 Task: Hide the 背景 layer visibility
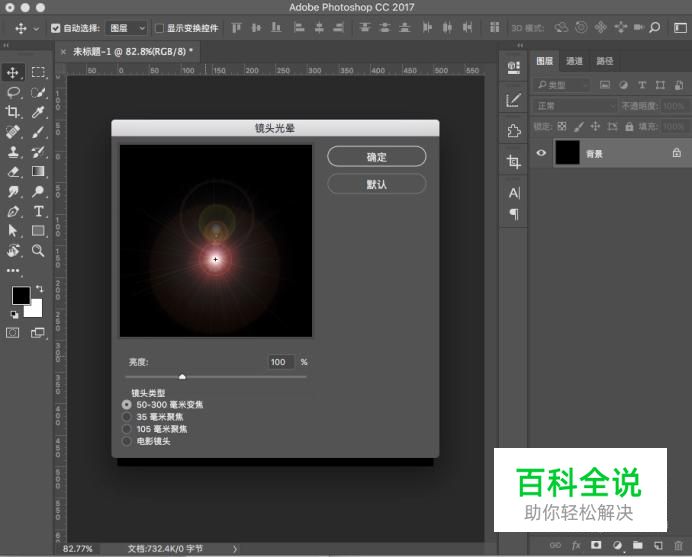tap(541, 153)
